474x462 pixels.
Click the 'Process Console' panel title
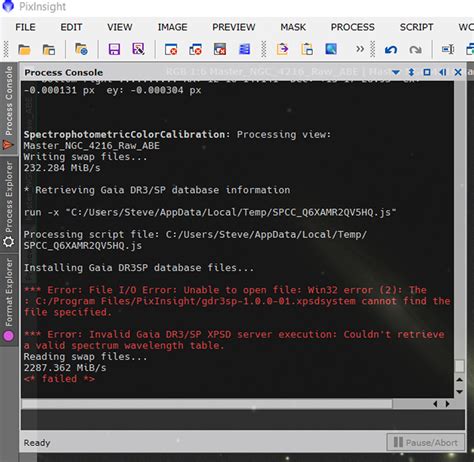[64, 72]
